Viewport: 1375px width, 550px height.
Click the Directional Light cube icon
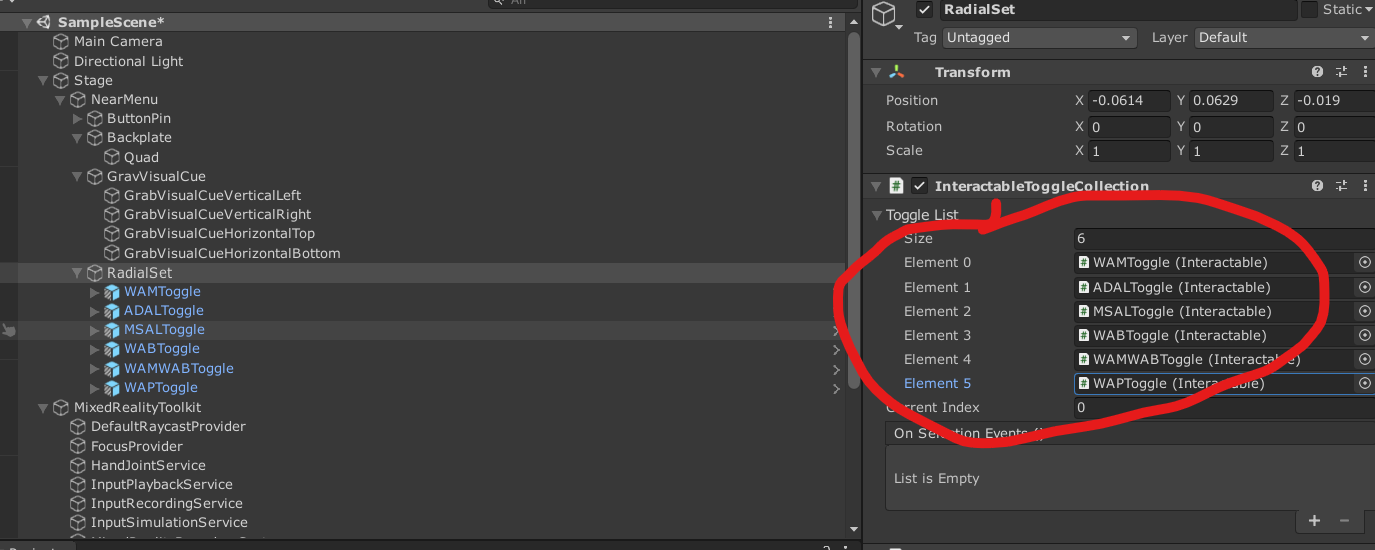61,61
